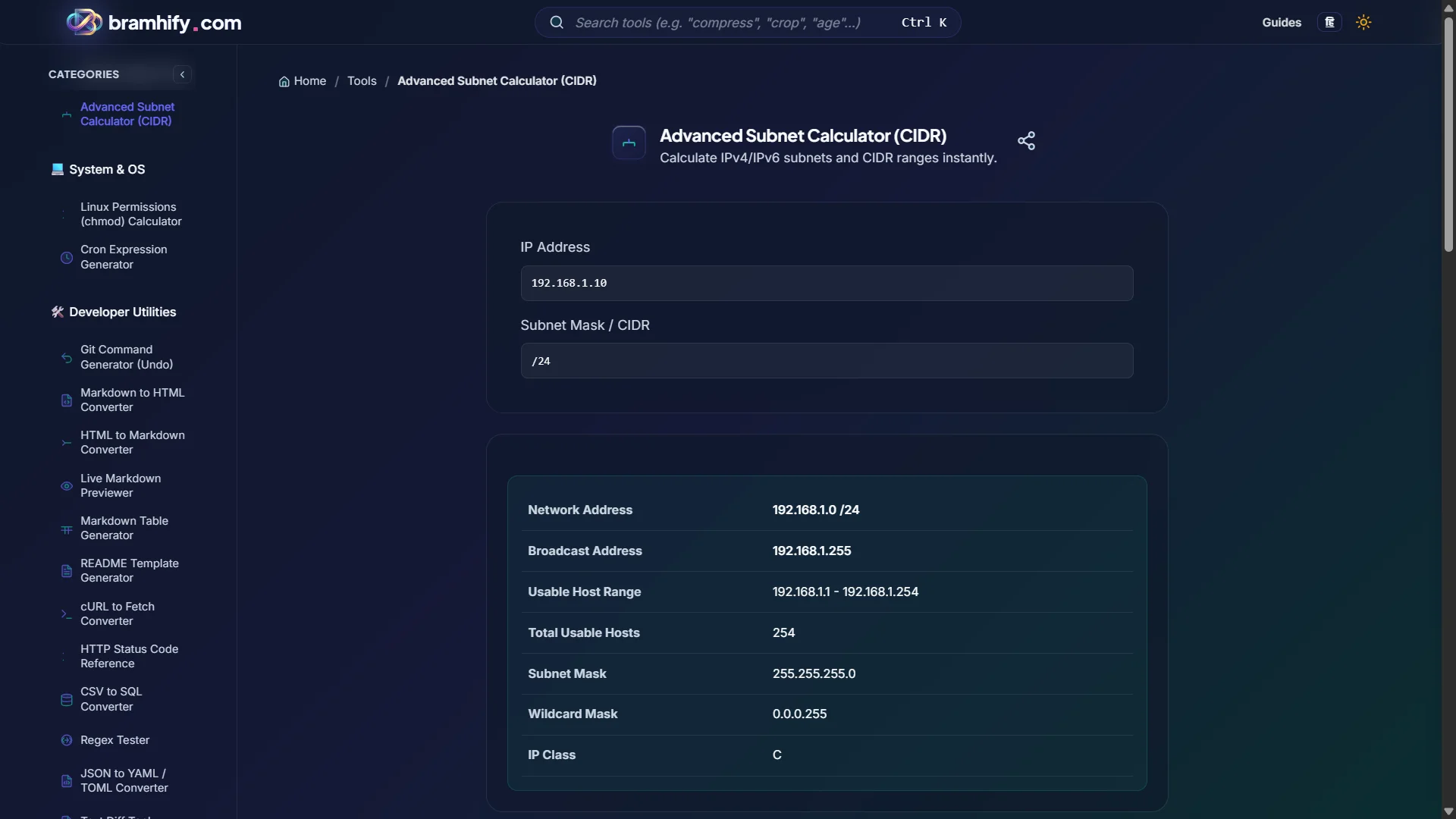The width and height of the screenshot is (1456, 819).
Task: Click the Total Usable Hosts value 254
Action: pyautogui.click(x=783, y=633)
